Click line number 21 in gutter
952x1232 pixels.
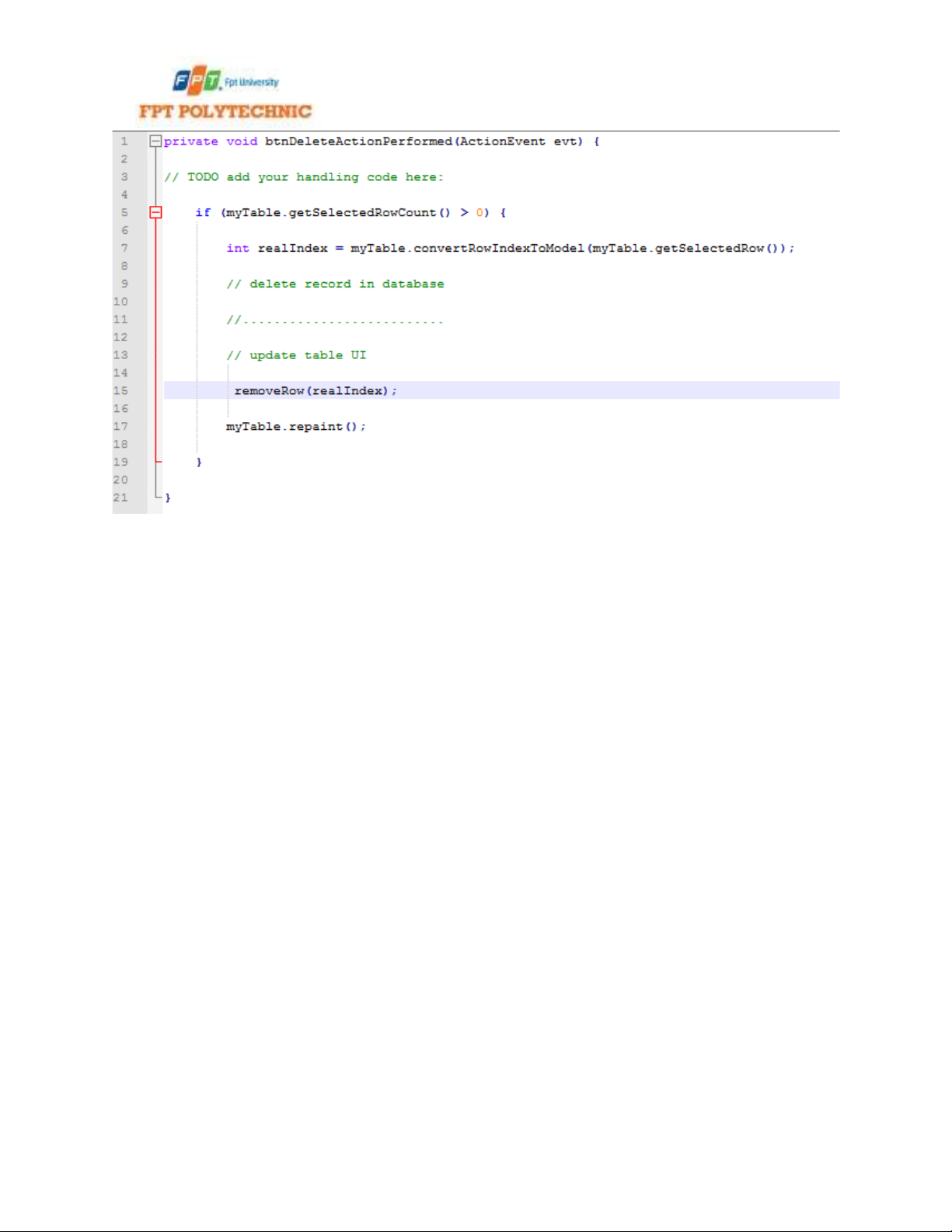coord(120,497)
